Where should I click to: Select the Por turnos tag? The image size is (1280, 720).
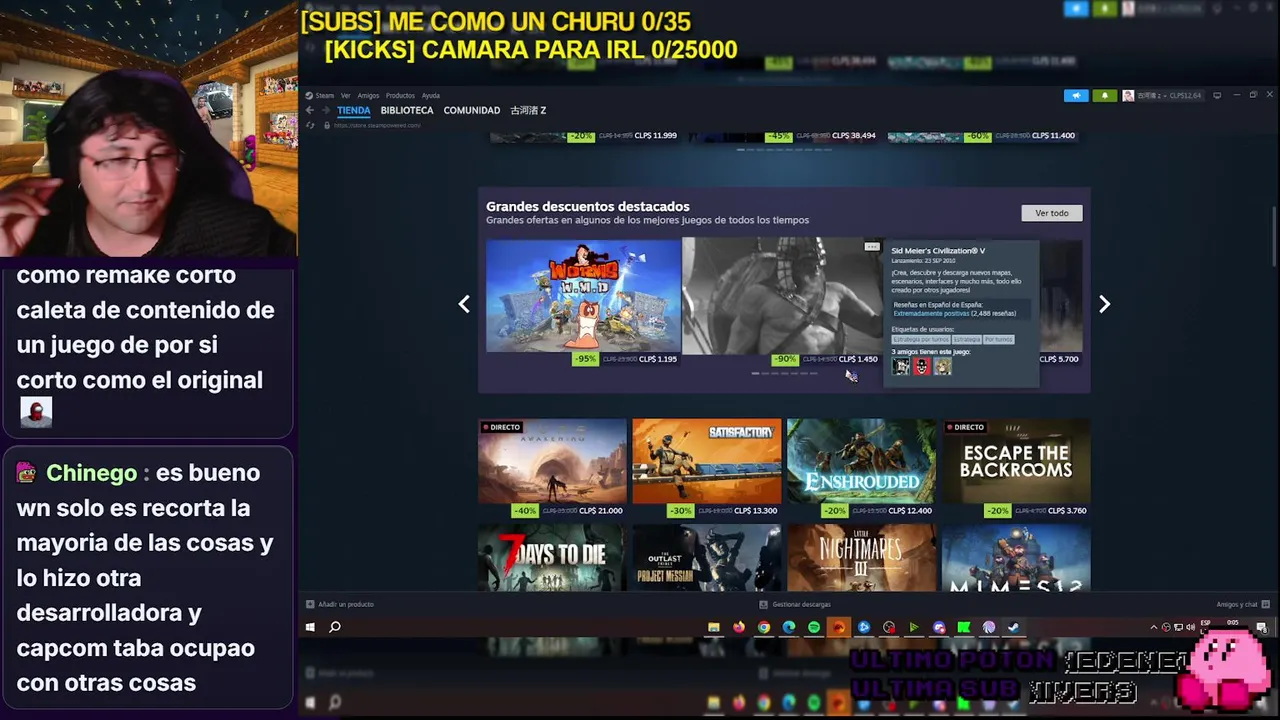(x=998, y=339)
